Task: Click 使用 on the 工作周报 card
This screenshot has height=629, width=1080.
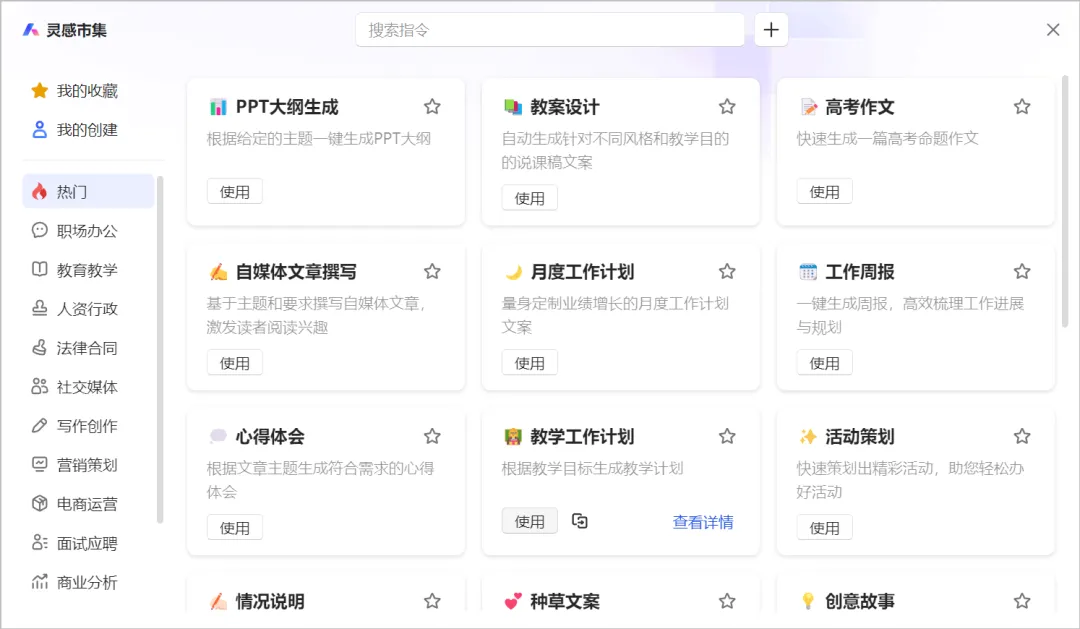Action: tap(824, 362)
